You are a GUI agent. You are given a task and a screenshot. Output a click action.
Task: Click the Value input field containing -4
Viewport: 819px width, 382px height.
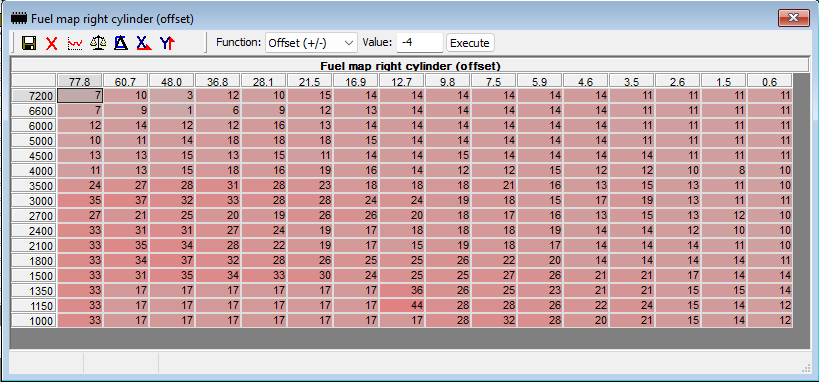[420, 43]
